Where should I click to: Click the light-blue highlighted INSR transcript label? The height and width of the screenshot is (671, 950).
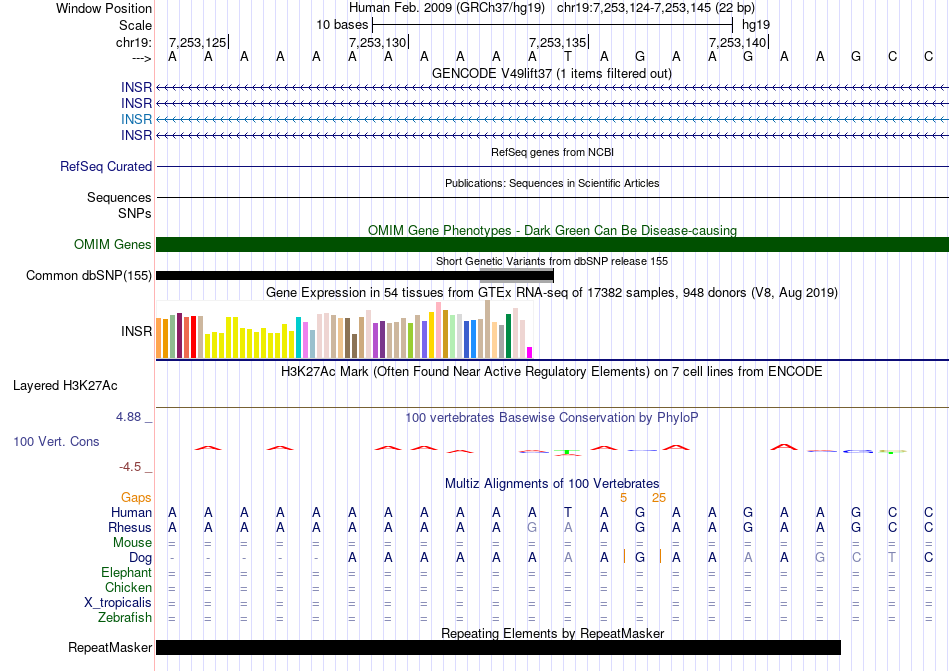click(x=136, y=119)
